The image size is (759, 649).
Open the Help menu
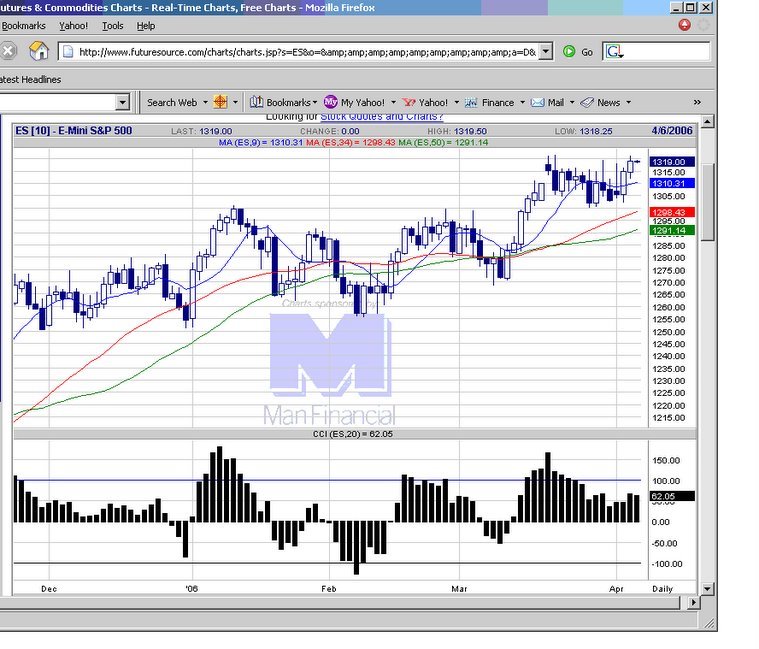(x=146, y=26)
